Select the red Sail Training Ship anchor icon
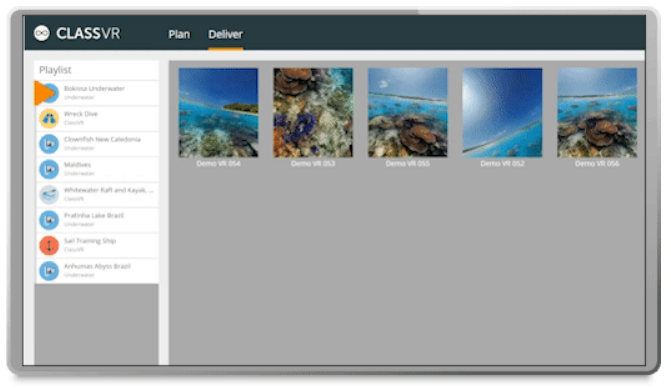The image size is (671, 388). click(49, 246)
